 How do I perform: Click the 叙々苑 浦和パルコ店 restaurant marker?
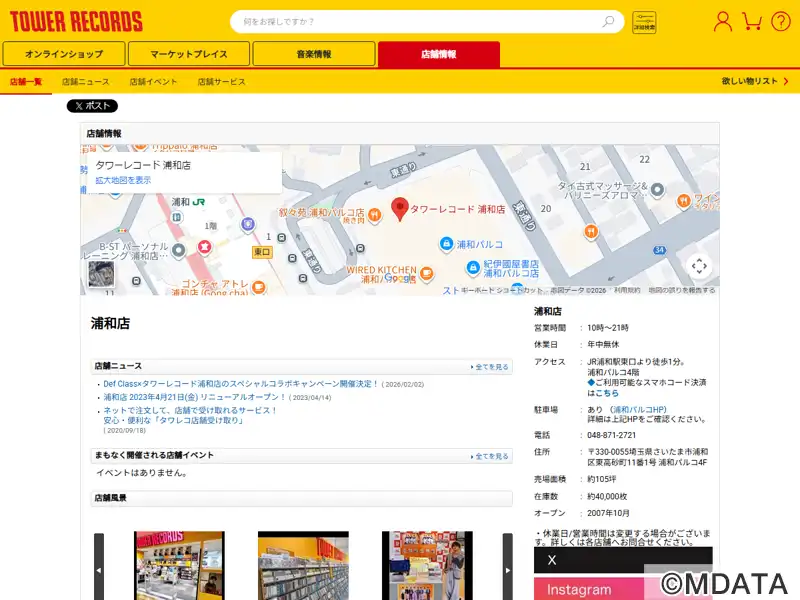(x=374, y=215)
